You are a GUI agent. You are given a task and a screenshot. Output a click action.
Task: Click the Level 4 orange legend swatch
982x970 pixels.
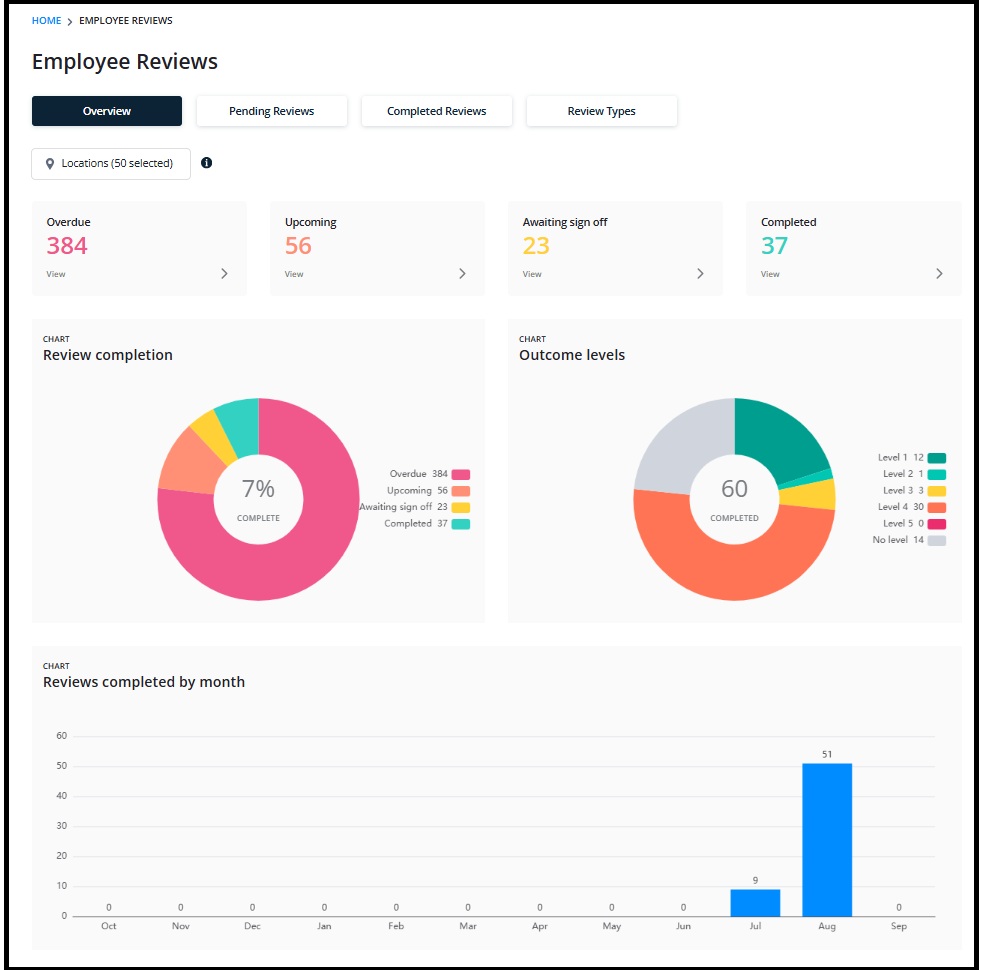pos(937,507)
